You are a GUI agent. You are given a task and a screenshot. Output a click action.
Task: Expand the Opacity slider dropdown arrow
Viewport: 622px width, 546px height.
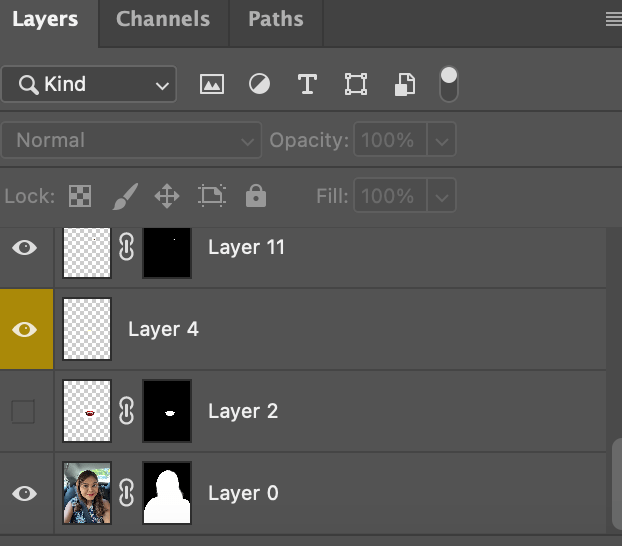pyautogui.click(x=443, y=141)
